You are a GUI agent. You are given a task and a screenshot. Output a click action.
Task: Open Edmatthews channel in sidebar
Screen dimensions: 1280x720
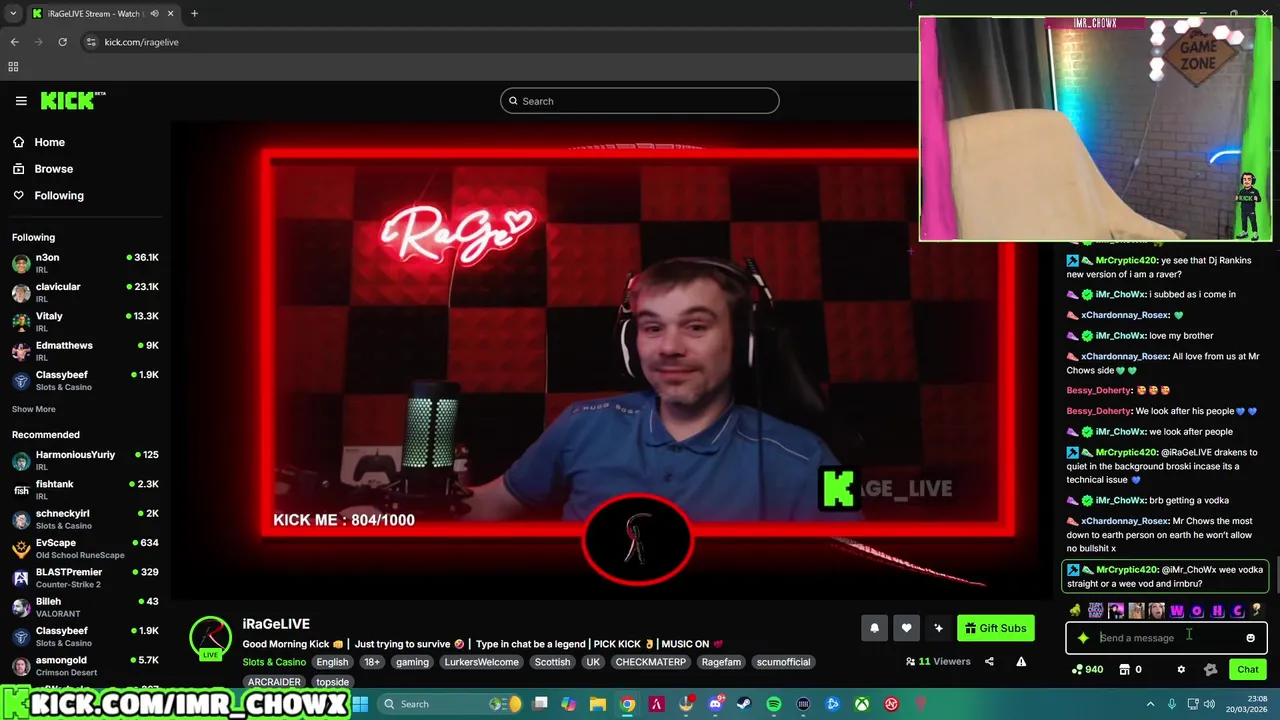point(85,351)
